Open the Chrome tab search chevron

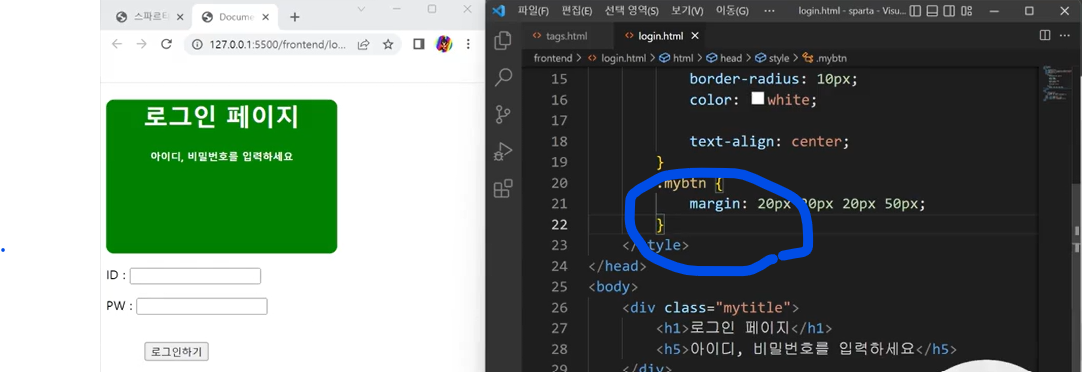(361, 9)
